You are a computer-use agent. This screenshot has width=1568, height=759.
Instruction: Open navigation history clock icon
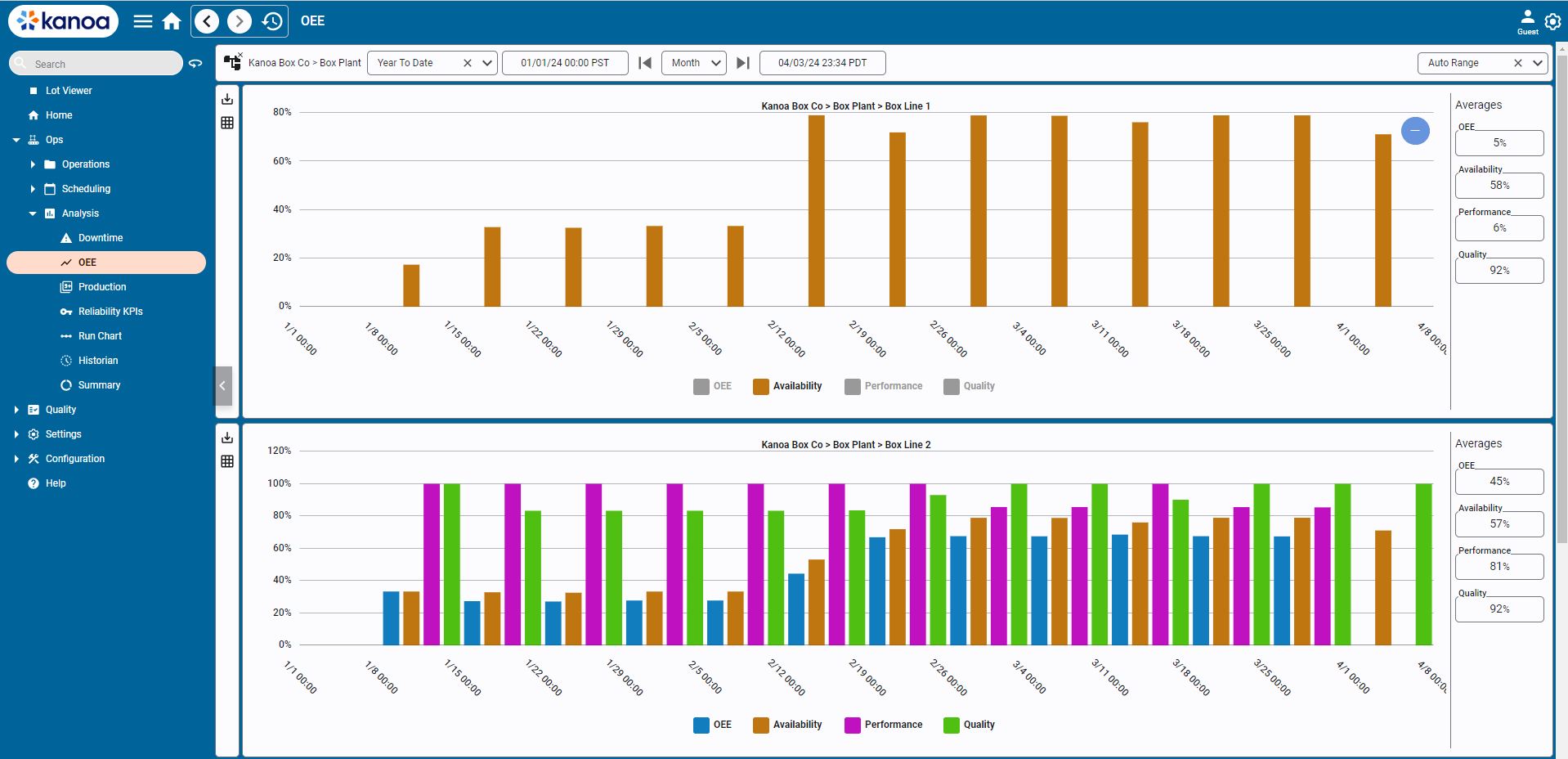coord(272,21)
